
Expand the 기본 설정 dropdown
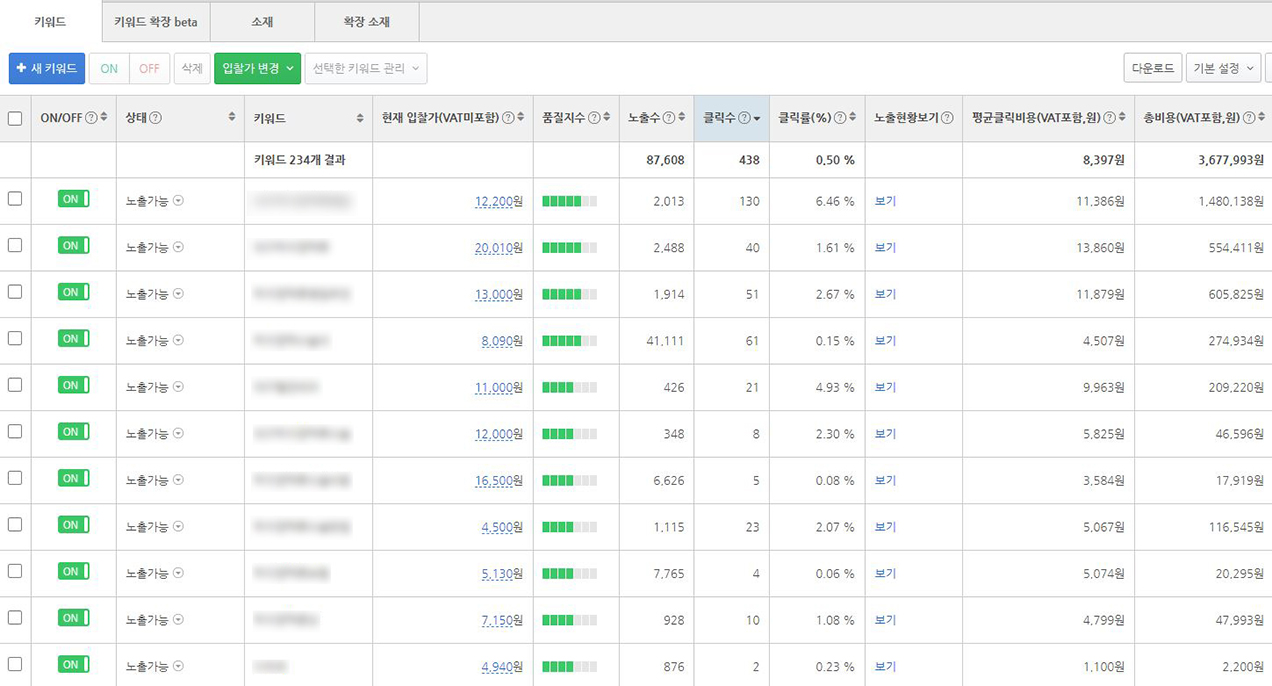point(1222,68)
